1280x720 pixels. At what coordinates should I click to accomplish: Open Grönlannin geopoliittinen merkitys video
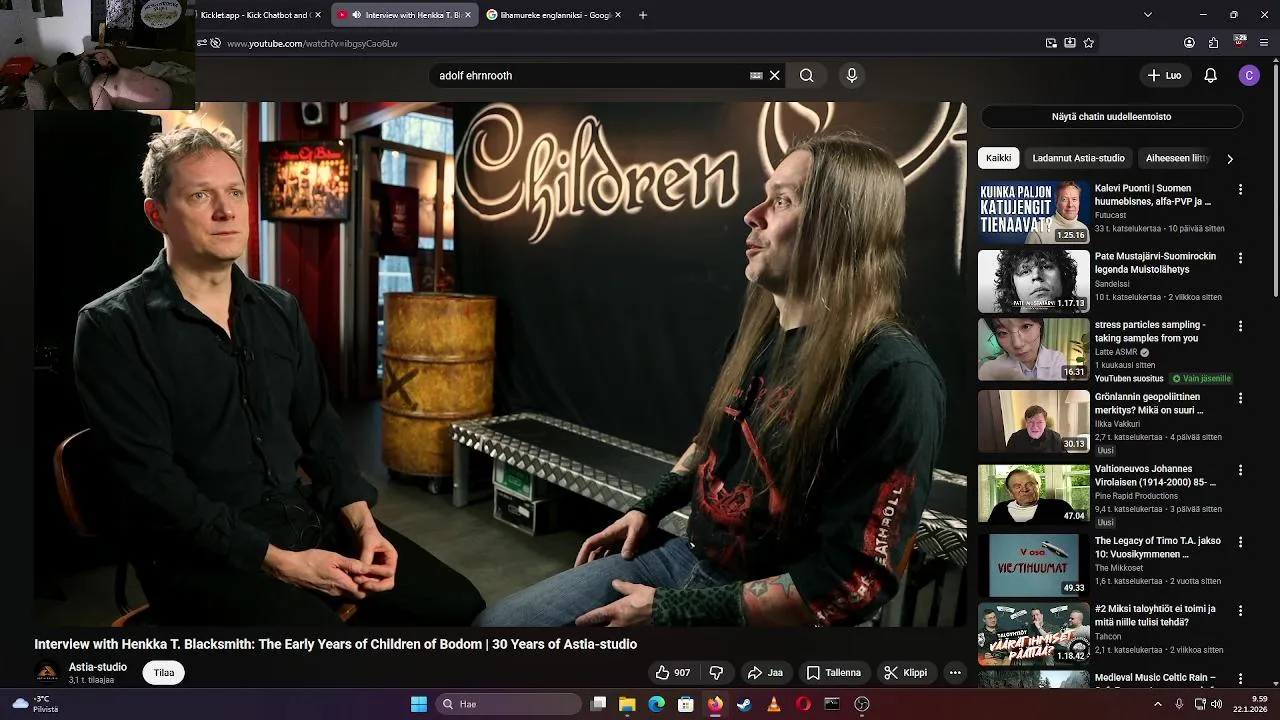coord(1149,403)
